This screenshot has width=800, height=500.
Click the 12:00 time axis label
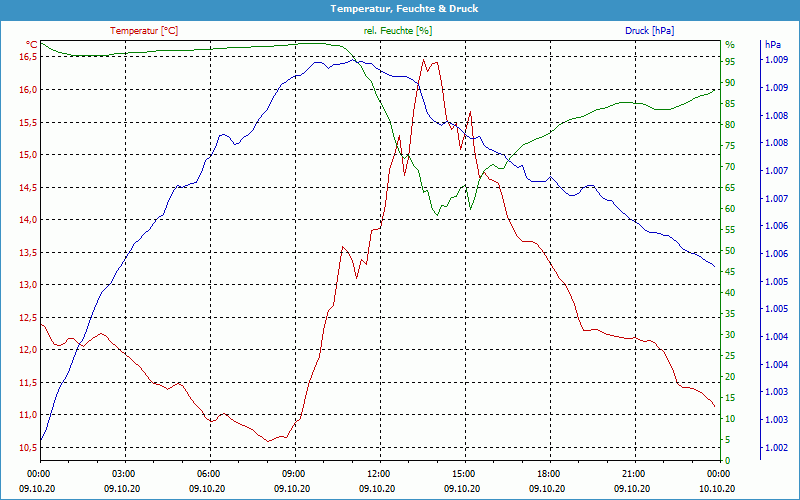coord(379,473)
